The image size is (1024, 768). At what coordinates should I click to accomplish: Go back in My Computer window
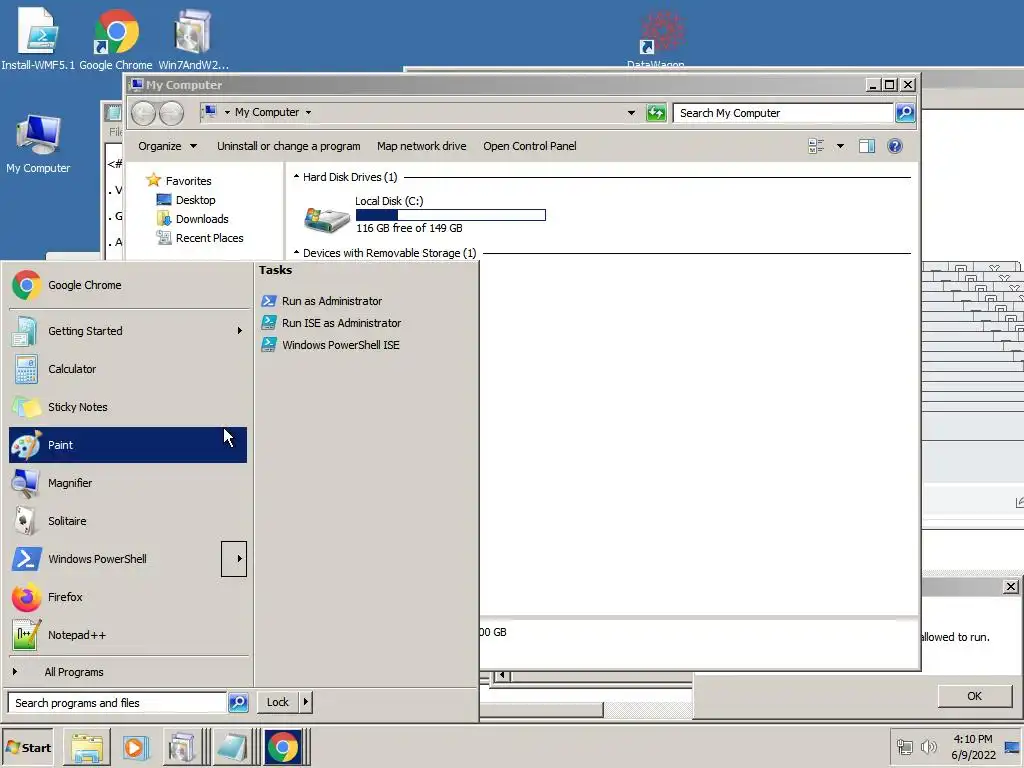[143, 113]
